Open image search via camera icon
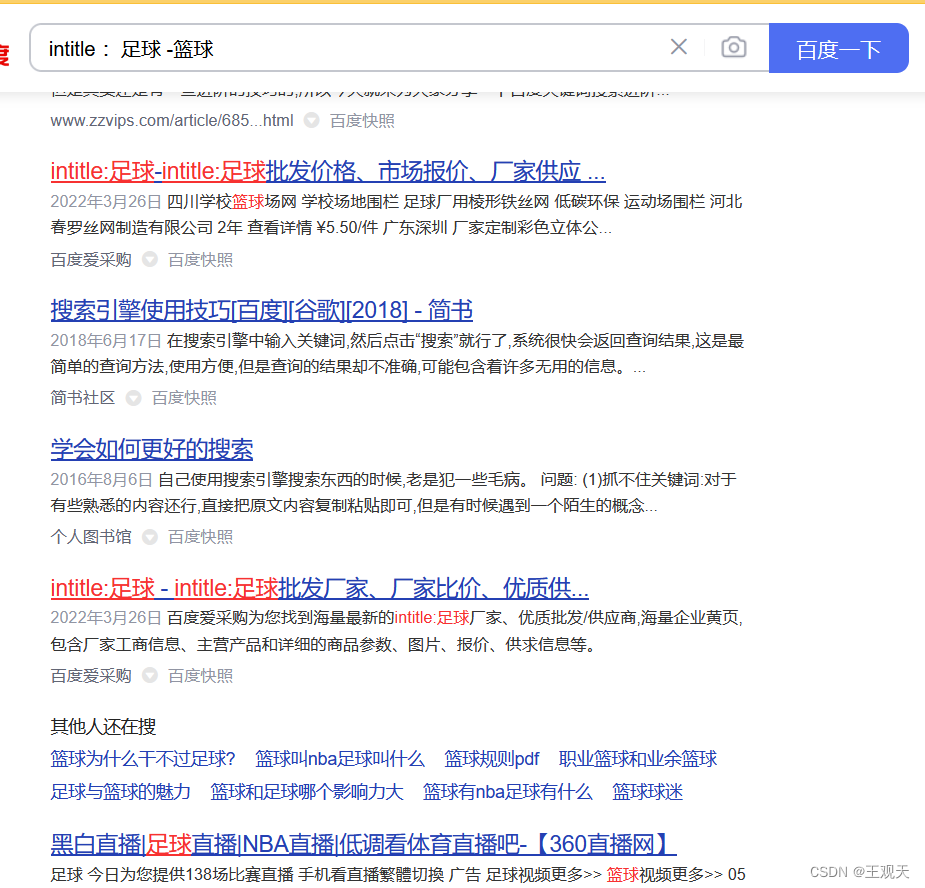The image size is (925, 888). tap(734, 47)
